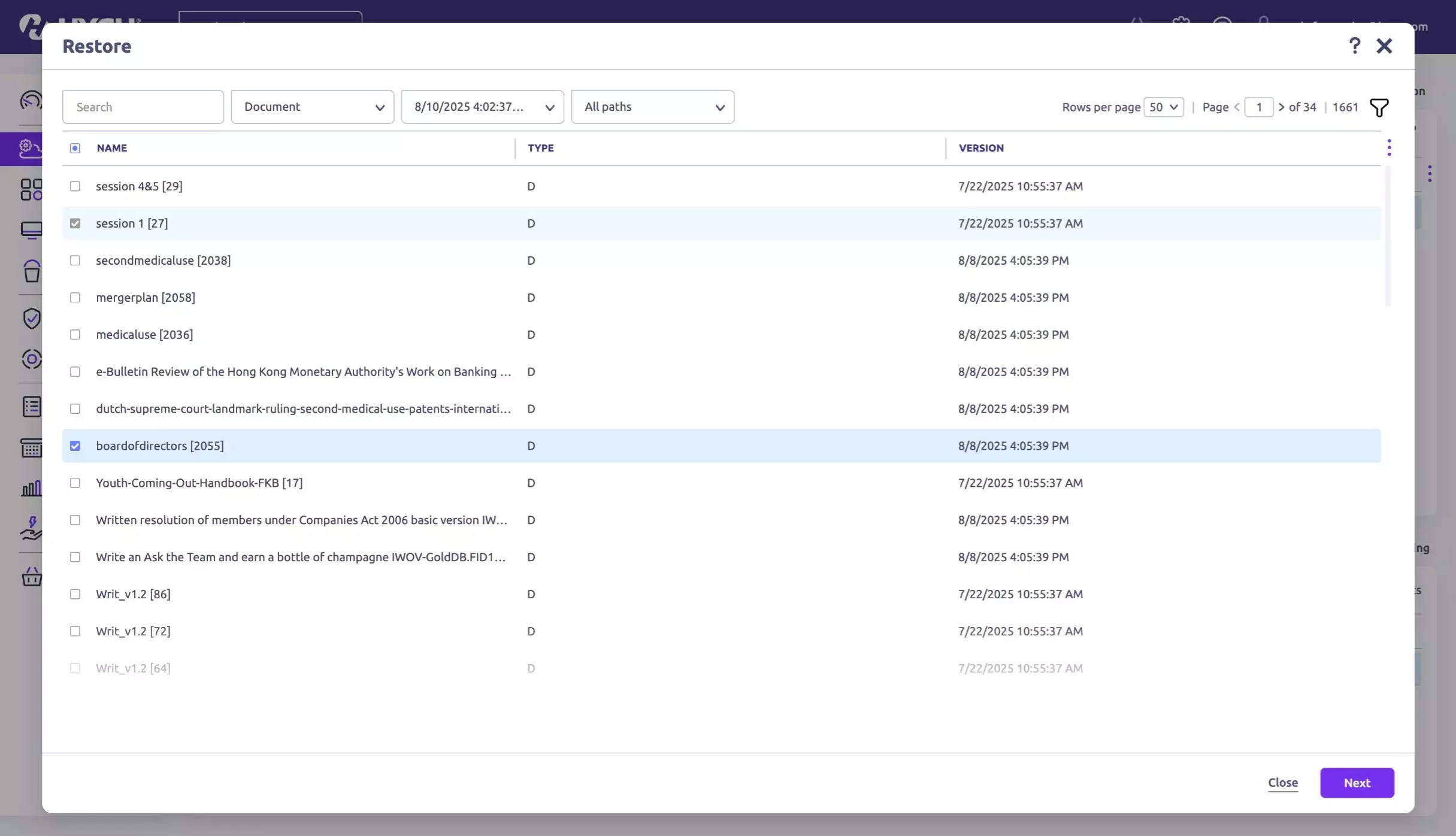The height and width of the screenshot is (836, 1456).
Task: Select the cloud backup settings sidebar icon
Action: point(31,149)
